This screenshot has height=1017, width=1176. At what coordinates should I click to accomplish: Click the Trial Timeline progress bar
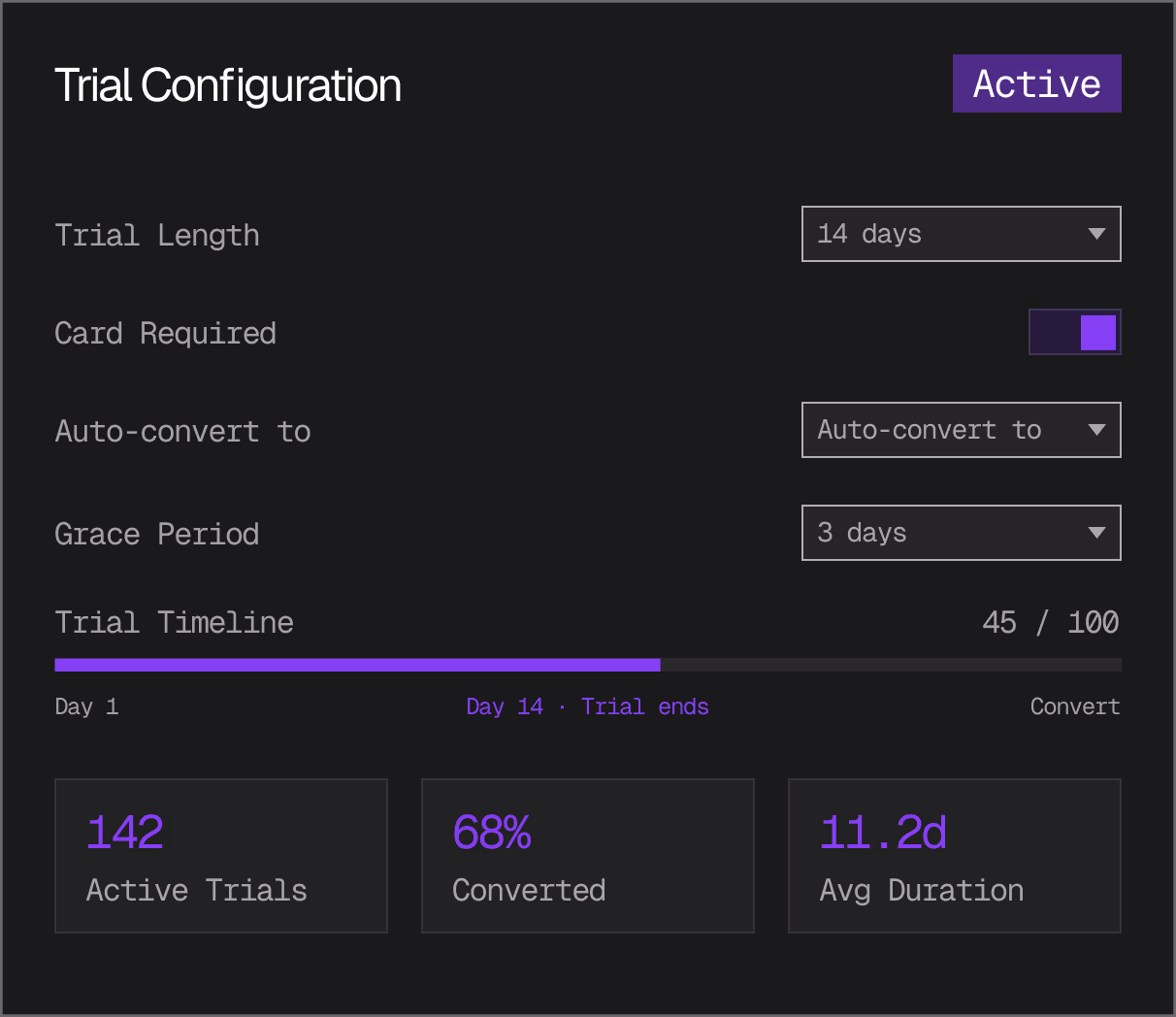pos(588,665)
